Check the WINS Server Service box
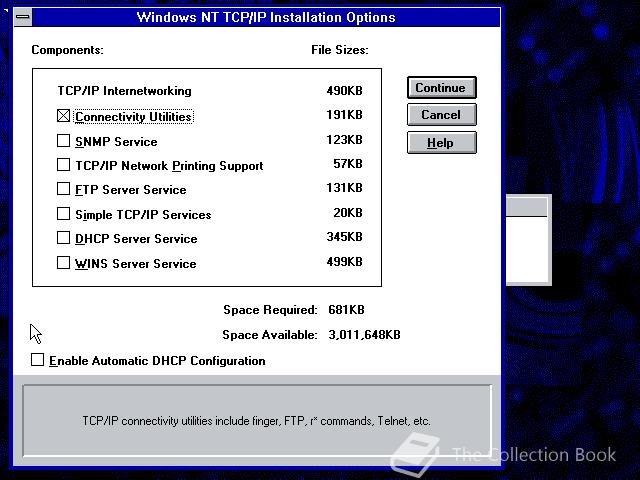Screen dimensions: 640x480 click(64, 262)
